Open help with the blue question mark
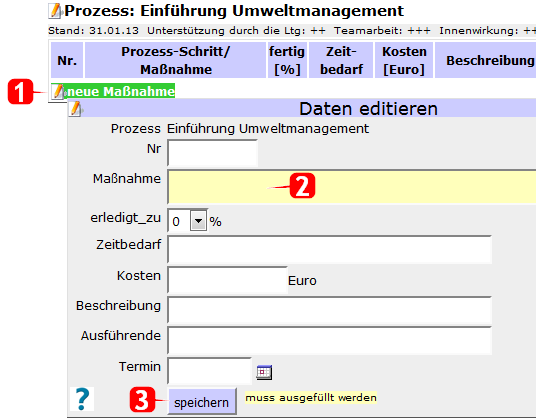 click(x=82, y=399)
